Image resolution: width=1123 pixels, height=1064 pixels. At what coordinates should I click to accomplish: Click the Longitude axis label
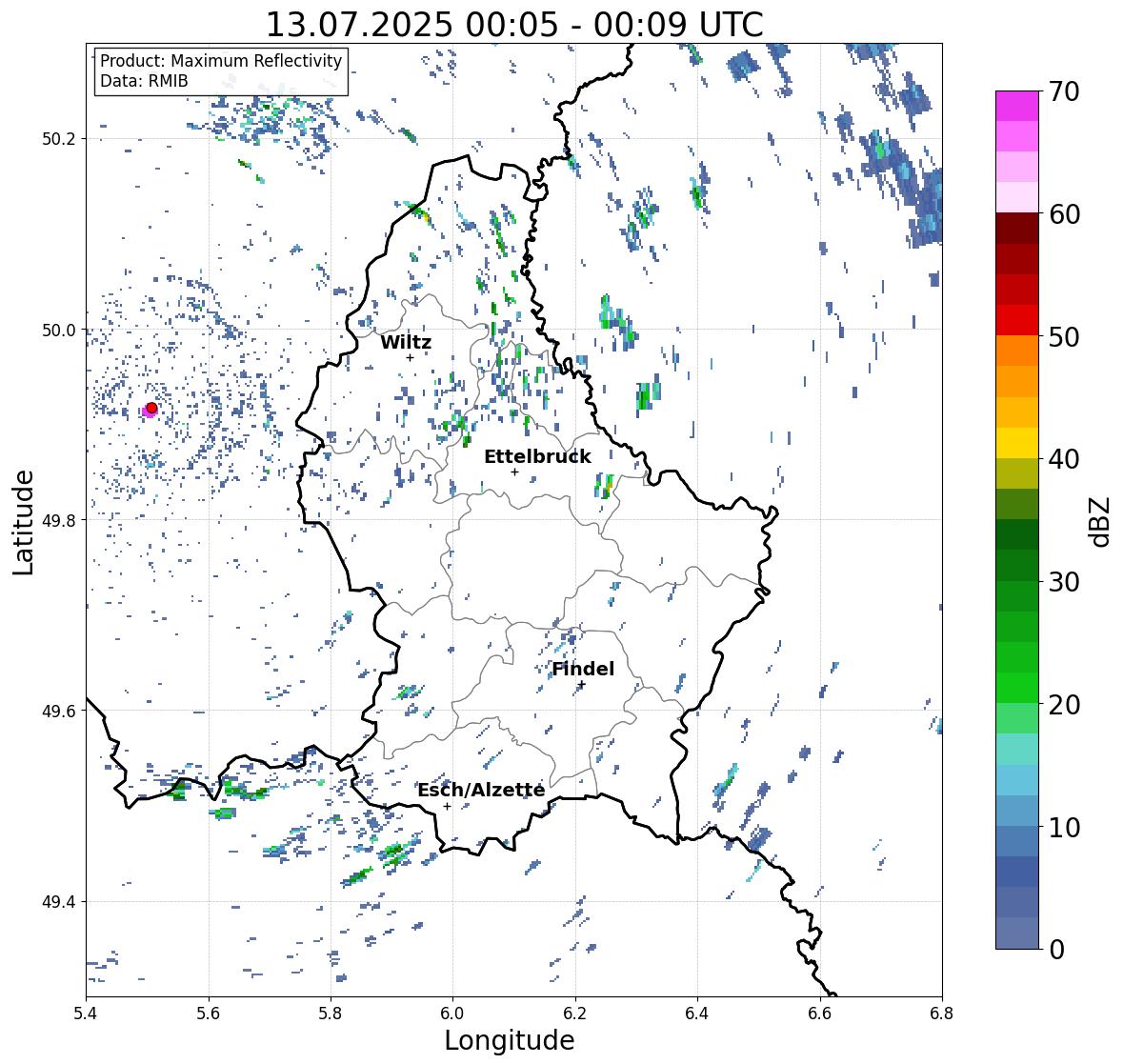(510, 1040)
